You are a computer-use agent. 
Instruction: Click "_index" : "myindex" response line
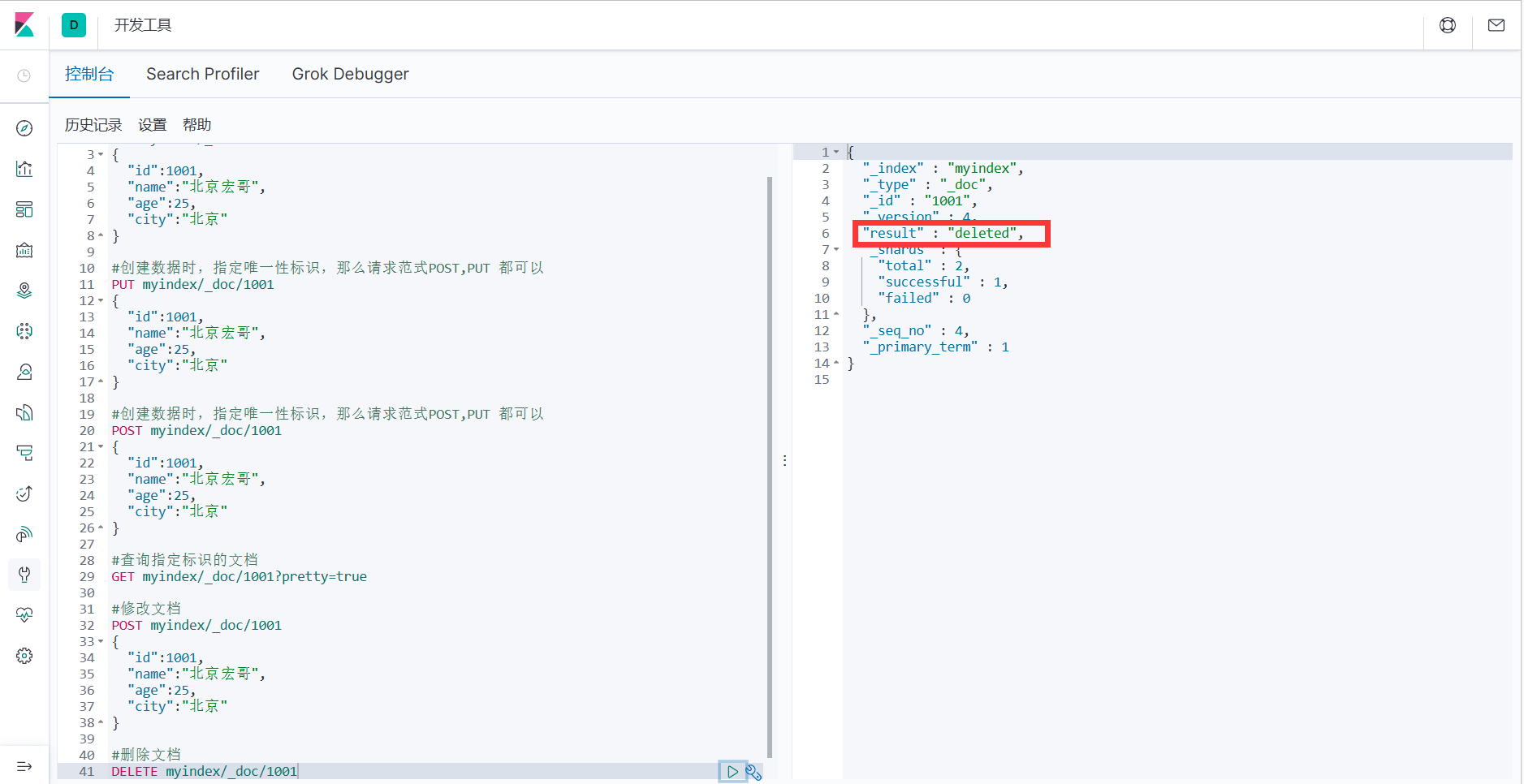pos(943,168)
